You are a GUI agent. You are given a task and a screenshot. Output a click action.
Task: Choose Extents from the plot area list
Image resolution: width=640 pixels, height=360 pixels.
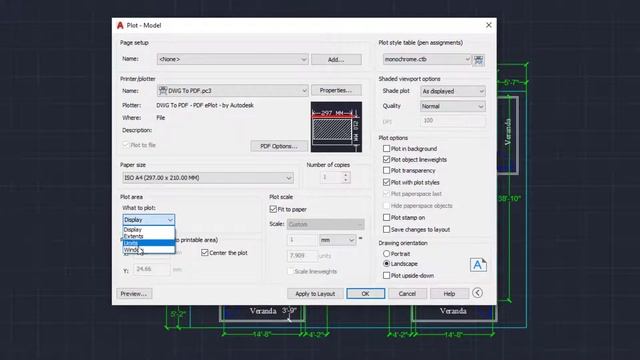[x=149, y=236]
